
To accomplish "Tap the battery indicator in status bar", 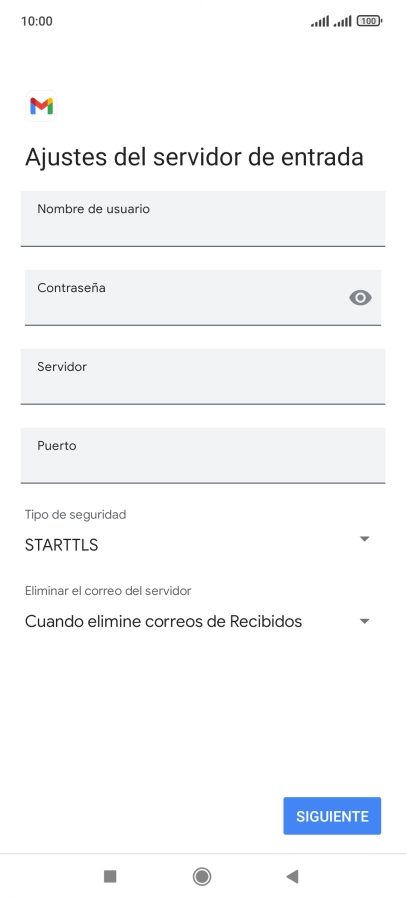I will click(369, 21).
